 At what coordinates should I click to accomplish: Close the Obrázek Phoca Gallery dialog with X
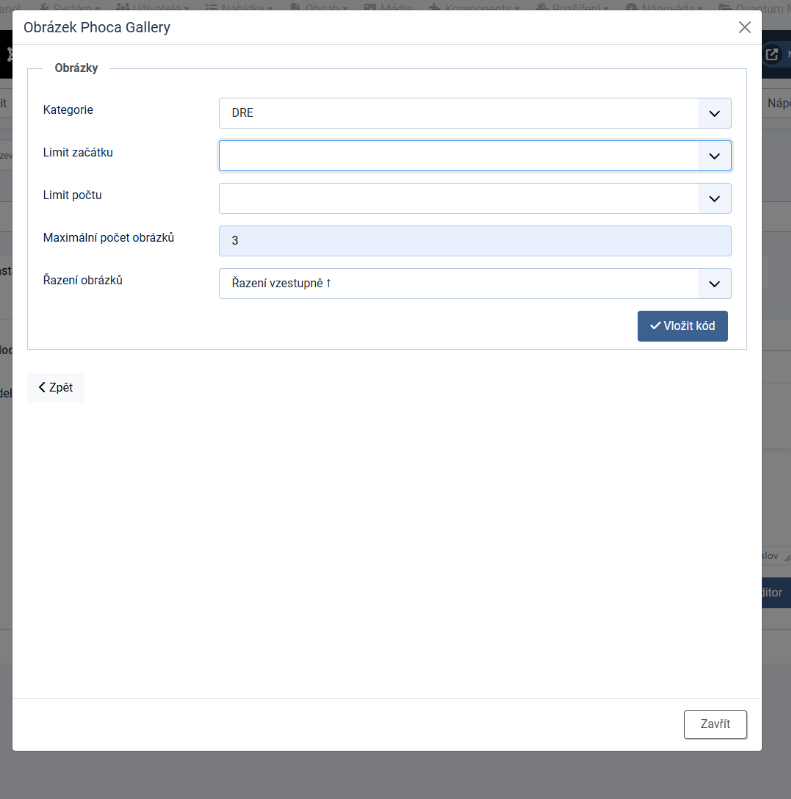point(744,28)
